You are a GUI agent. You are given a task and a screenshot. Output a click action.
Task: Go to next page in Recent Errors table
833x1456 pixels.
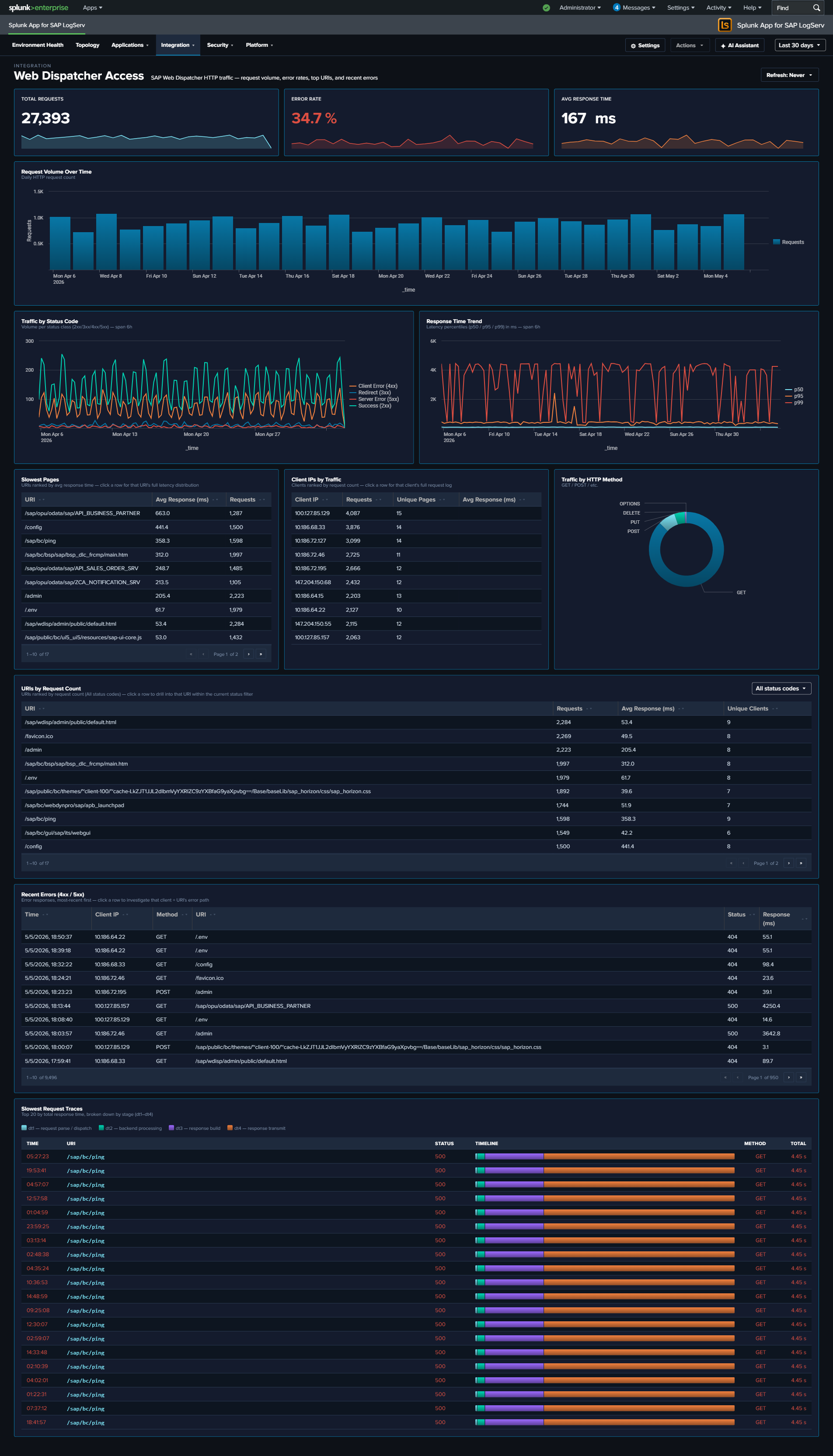788,1077
